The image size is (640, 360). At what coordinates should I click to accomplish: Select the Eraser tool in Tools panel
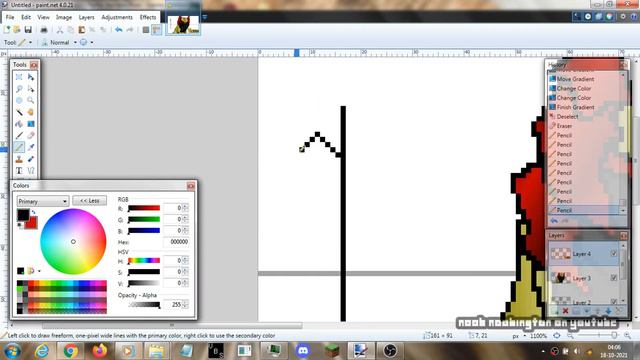tap(31, 136)
